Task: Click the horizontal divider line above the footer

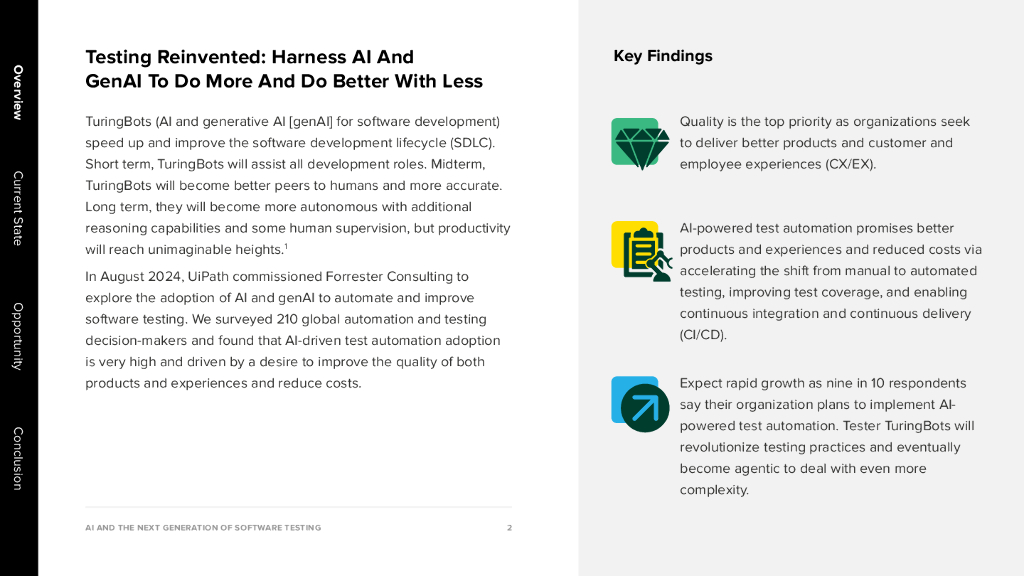Action: click(x=298, y=507)
